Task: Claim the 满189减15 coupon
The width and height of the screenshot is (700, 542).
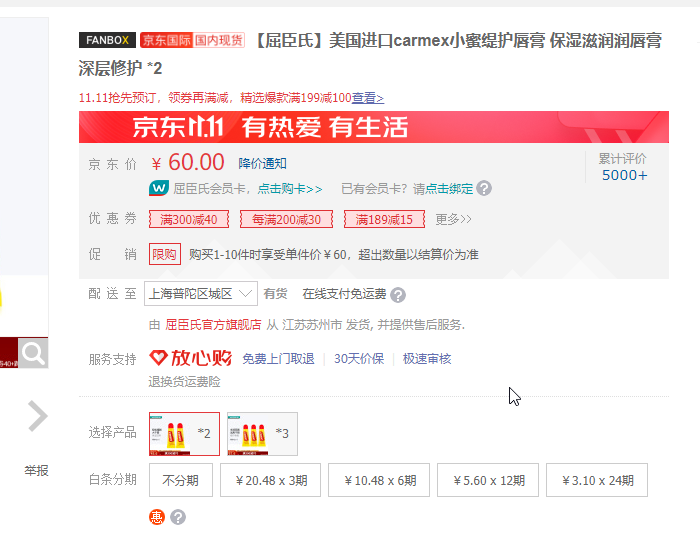Action: click(384, 219)
